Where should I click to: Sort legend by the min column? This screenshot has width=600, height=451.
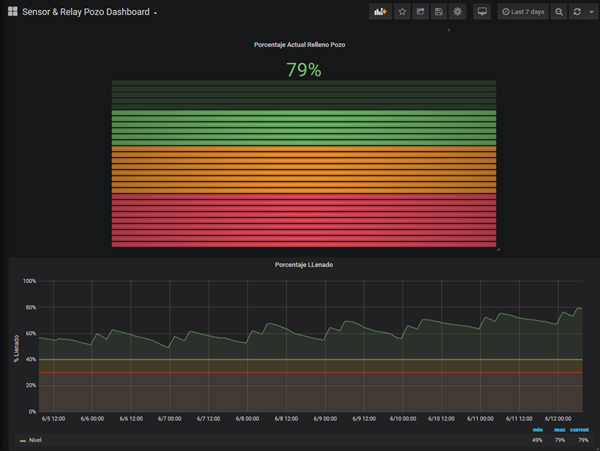click(x=536, y=429)
